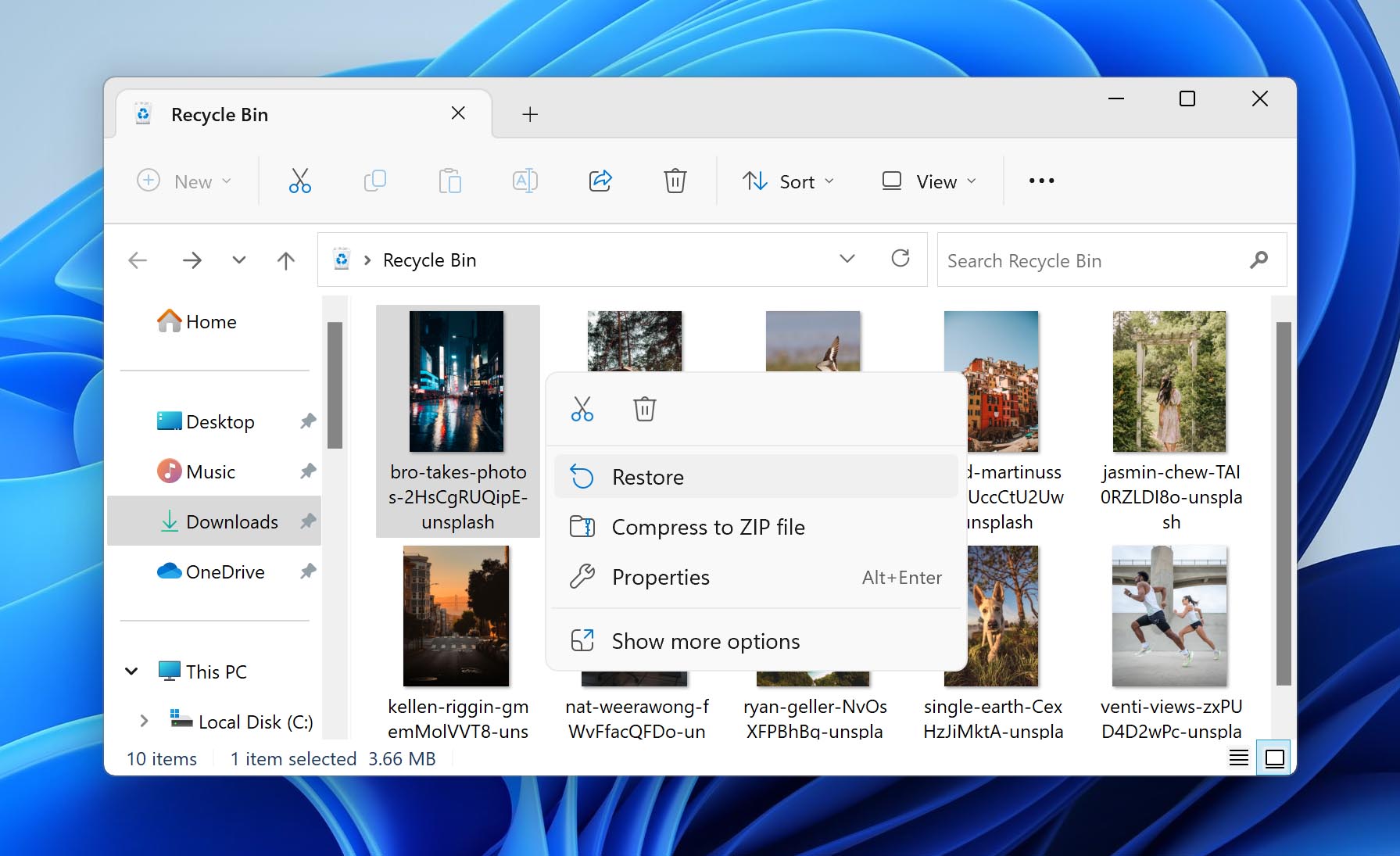Image resolution: width=1400 pixels, height=856 pixels.
Task: Click the Paste icon in the toolbar
Action: click(449, 181)
